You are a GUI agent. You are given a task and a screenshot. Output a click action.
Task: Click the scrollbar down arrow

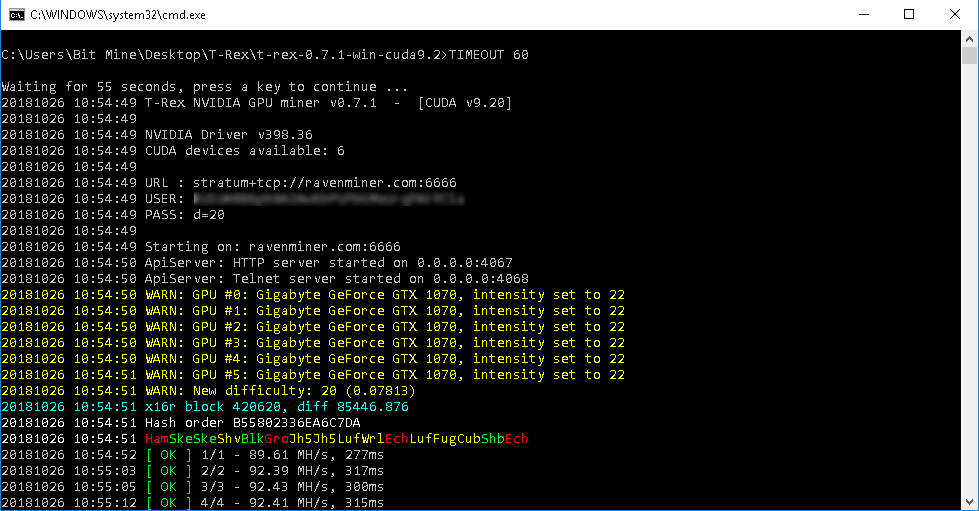969,502
